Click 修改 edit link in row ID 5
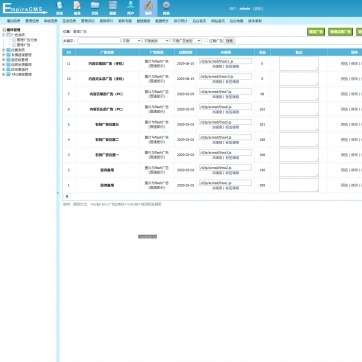Screen dimensions: 362x362 click(x=354, y=124)
